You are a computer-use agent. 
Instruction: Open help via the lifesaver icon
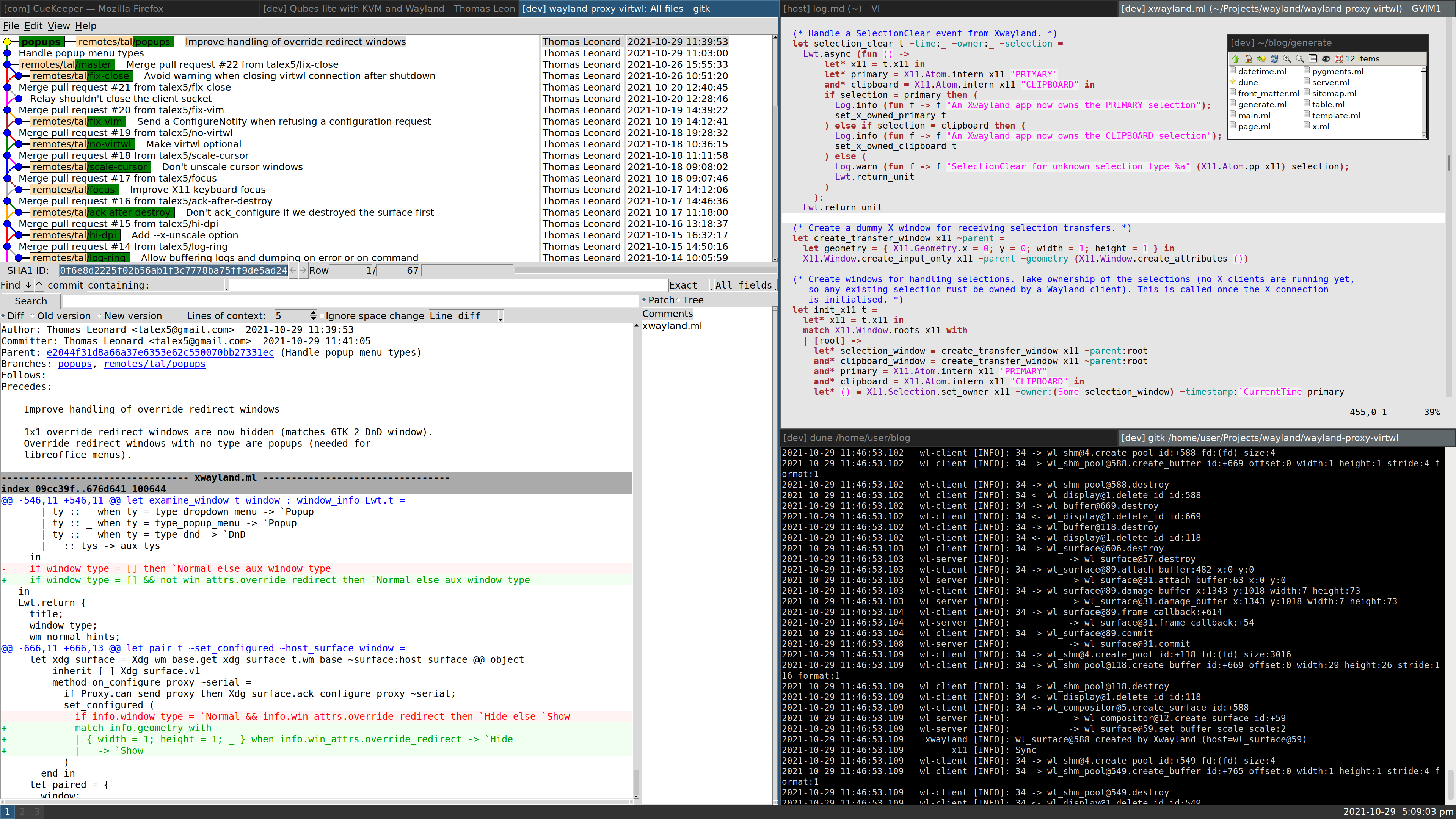click(x=1339, y=59)
